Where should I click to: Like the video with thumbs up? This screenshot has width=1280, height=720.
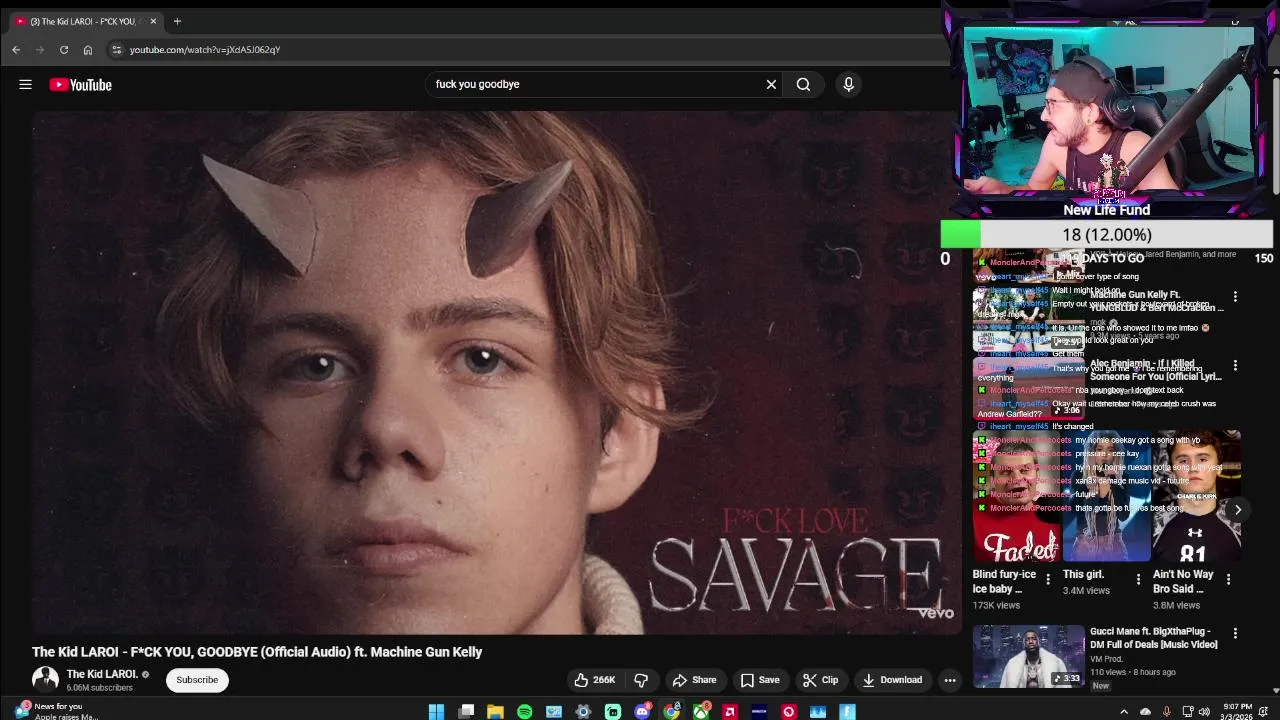click(x=594, y=680)
